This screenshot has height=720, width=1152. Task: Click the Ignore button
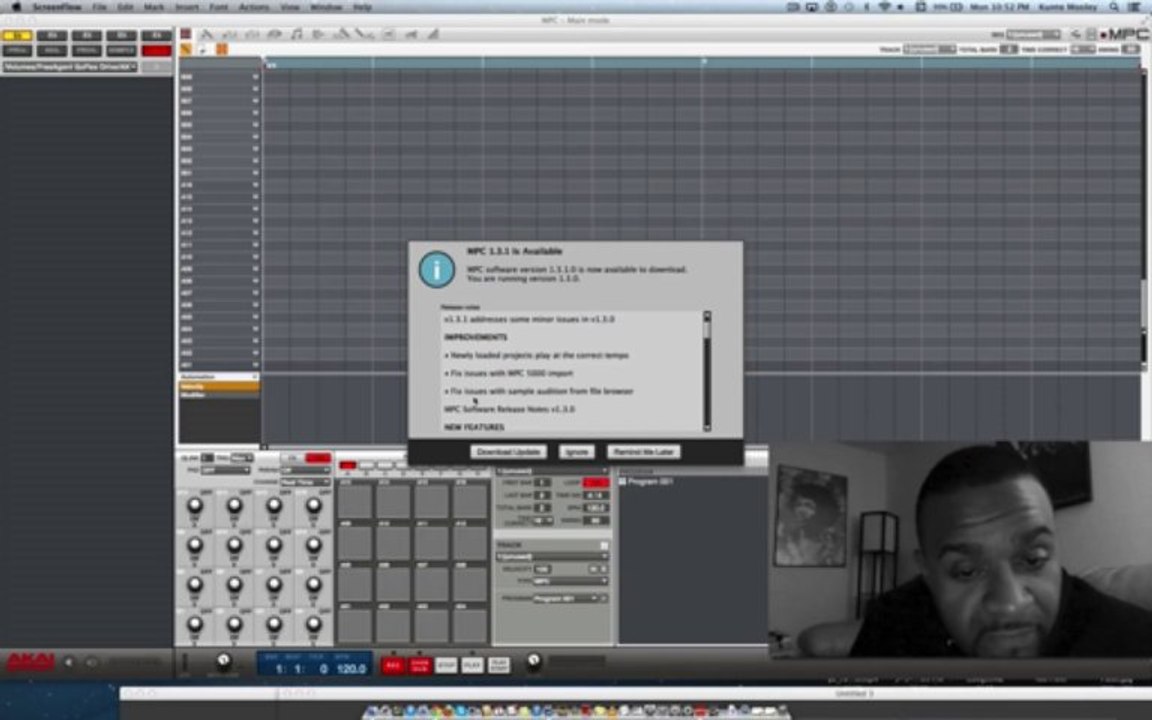tap(577, 452)
